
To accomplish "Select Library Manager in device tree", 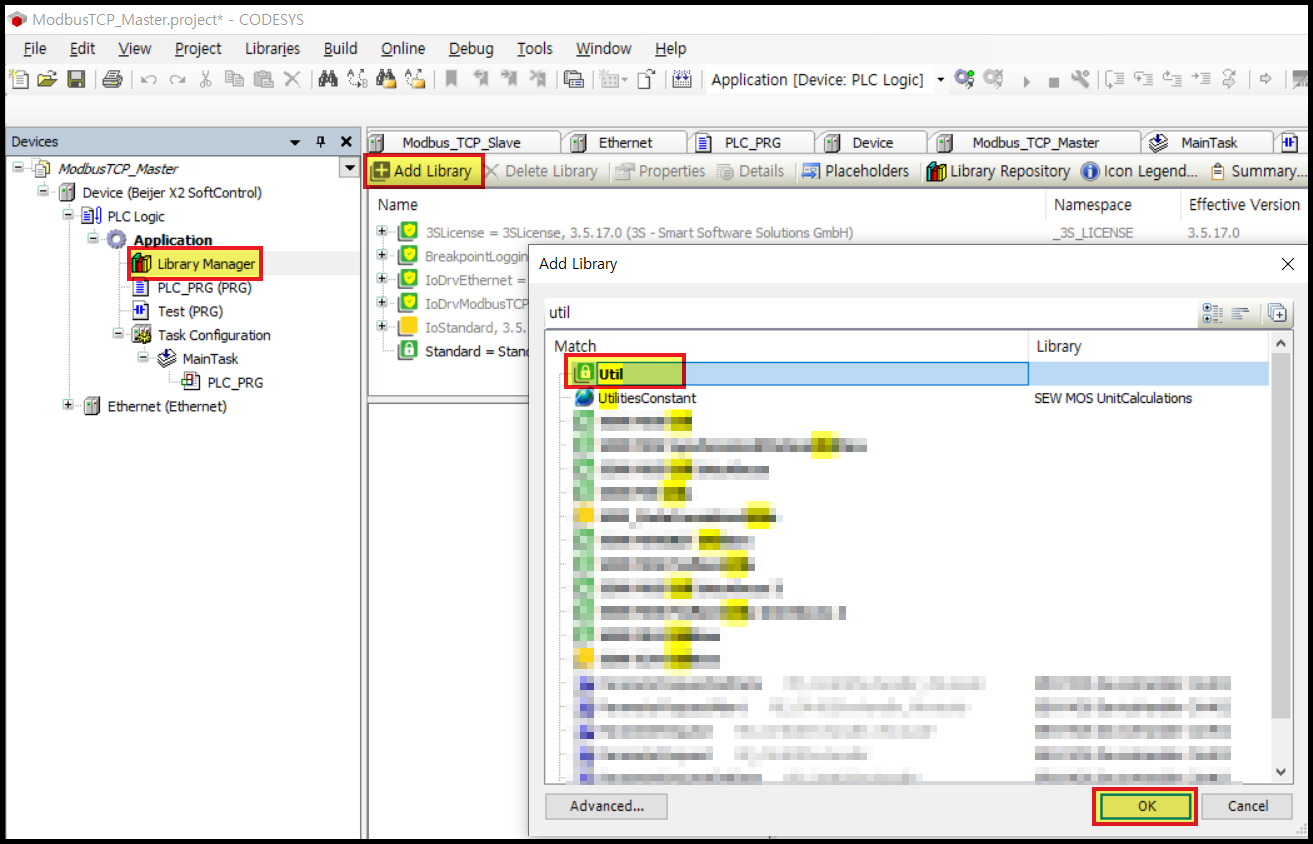I will pos(195,264).
